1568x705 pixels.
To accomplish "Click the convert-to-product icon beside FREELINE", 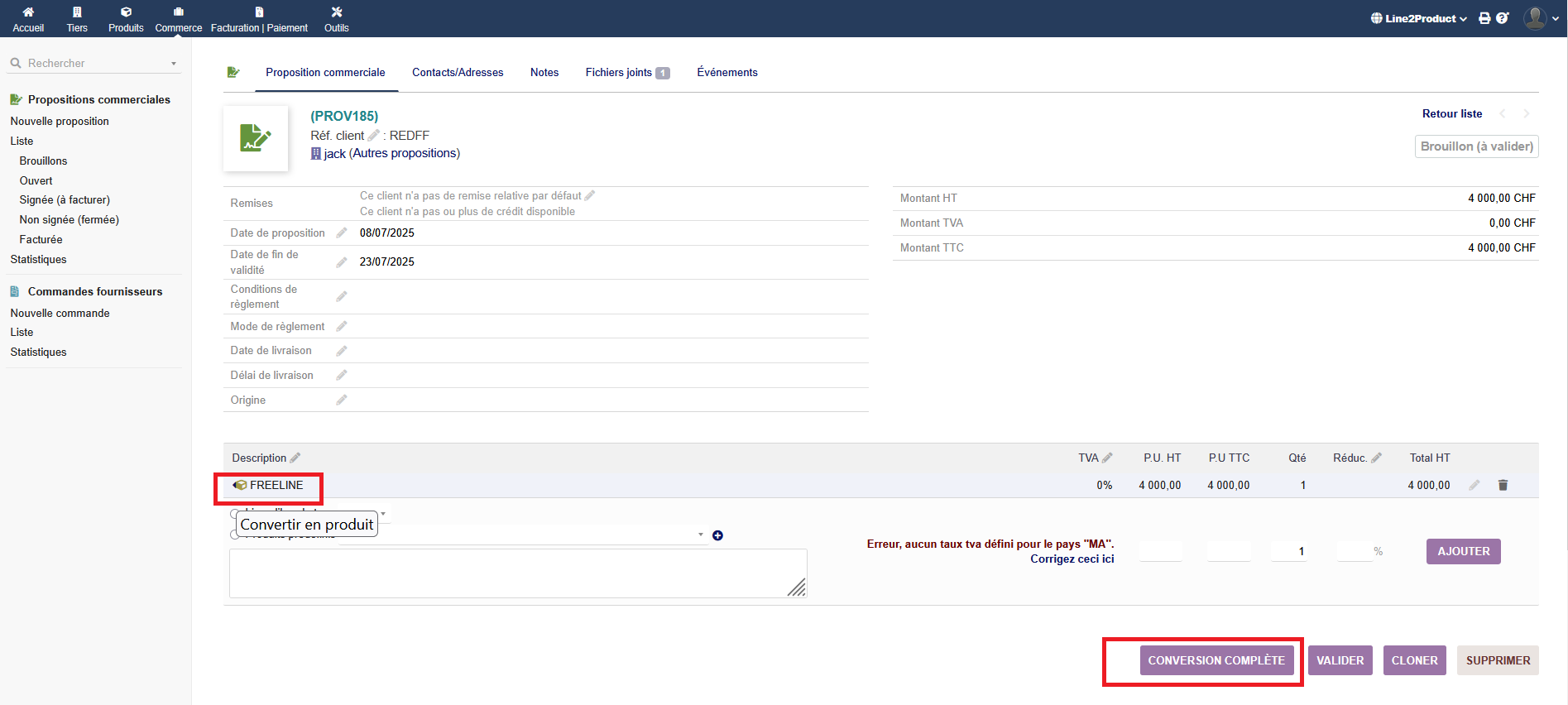I will coord(240,485).
